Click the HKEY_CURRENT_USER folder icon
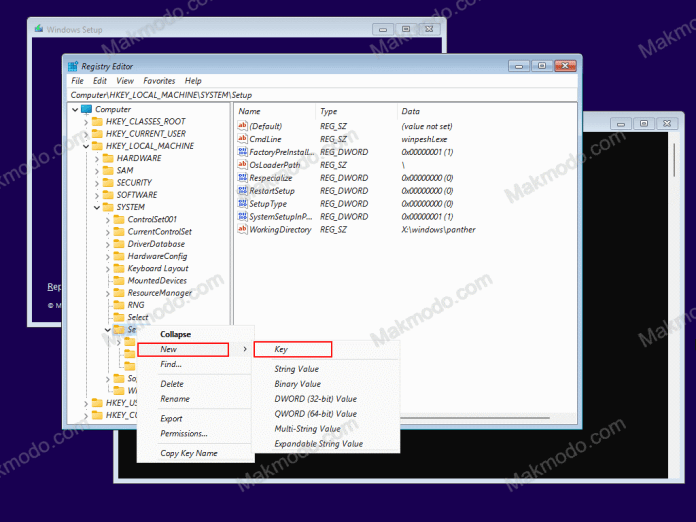The image size is (696, 522). 97,134
